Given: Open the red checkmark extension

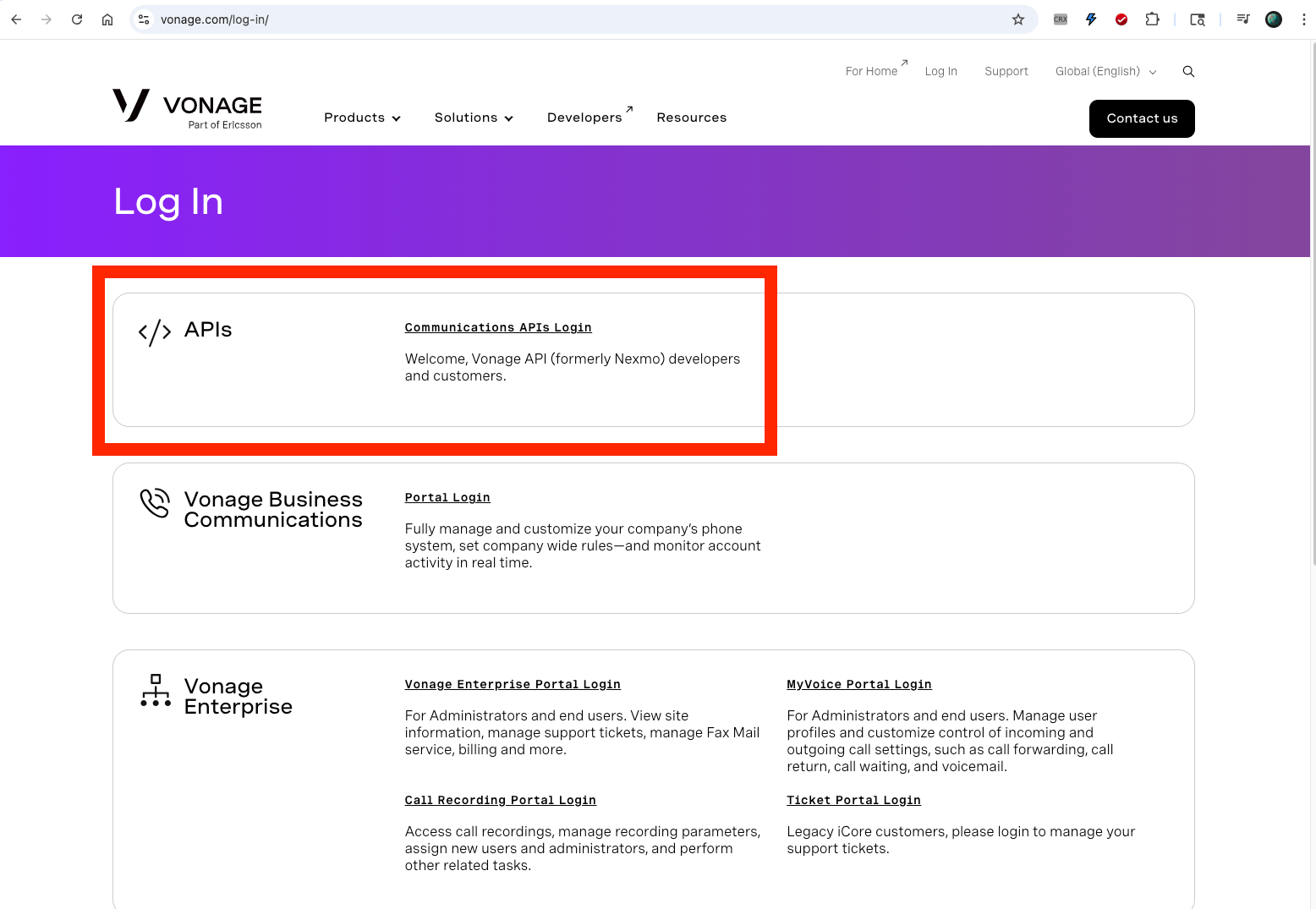Looking at the screenshot, I should pyautogui.click(x=1121, y=19).
